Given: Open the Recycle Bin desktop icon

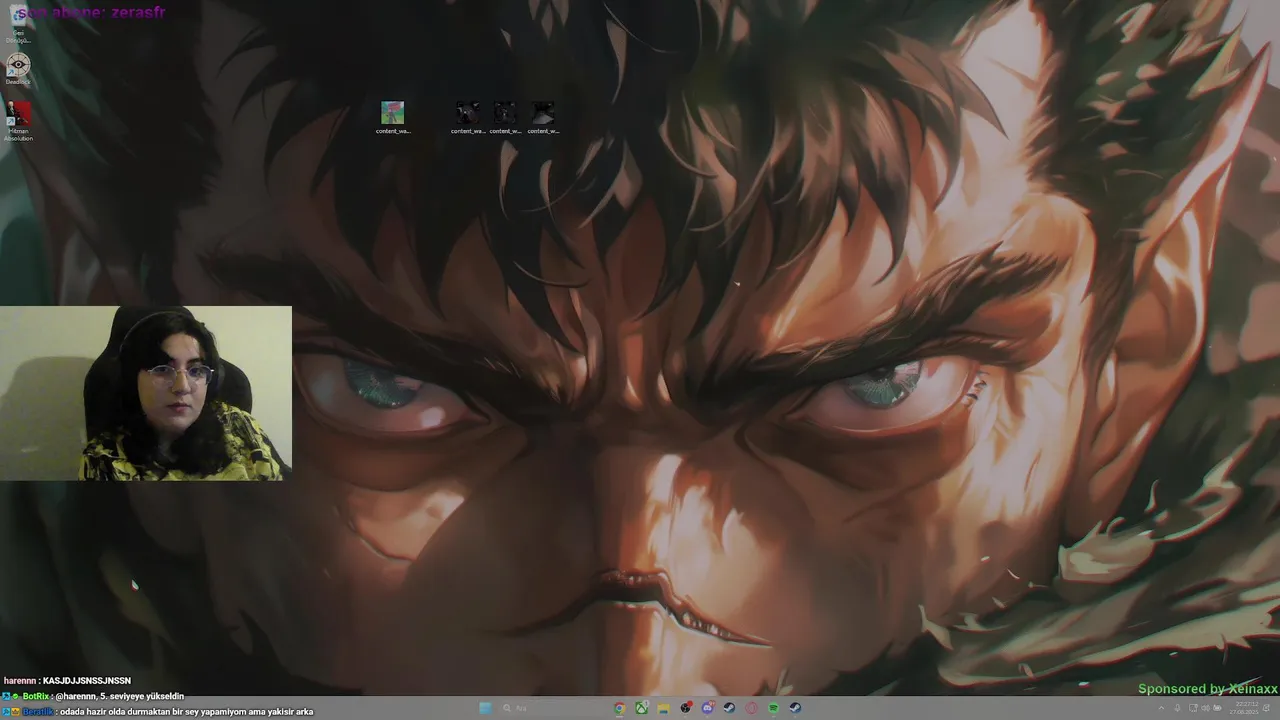Looking at the screenshot, I should coord(18,26).
